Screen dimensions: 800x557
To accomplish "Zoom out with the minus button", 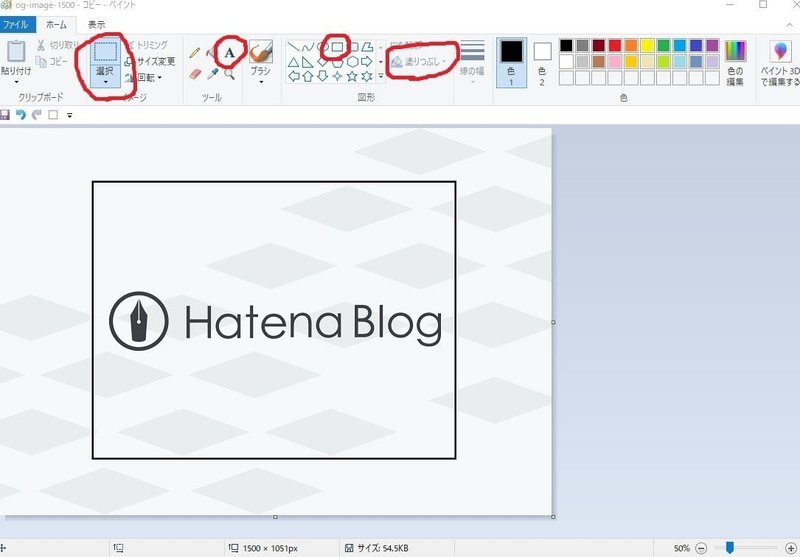I will pos(701,548).
